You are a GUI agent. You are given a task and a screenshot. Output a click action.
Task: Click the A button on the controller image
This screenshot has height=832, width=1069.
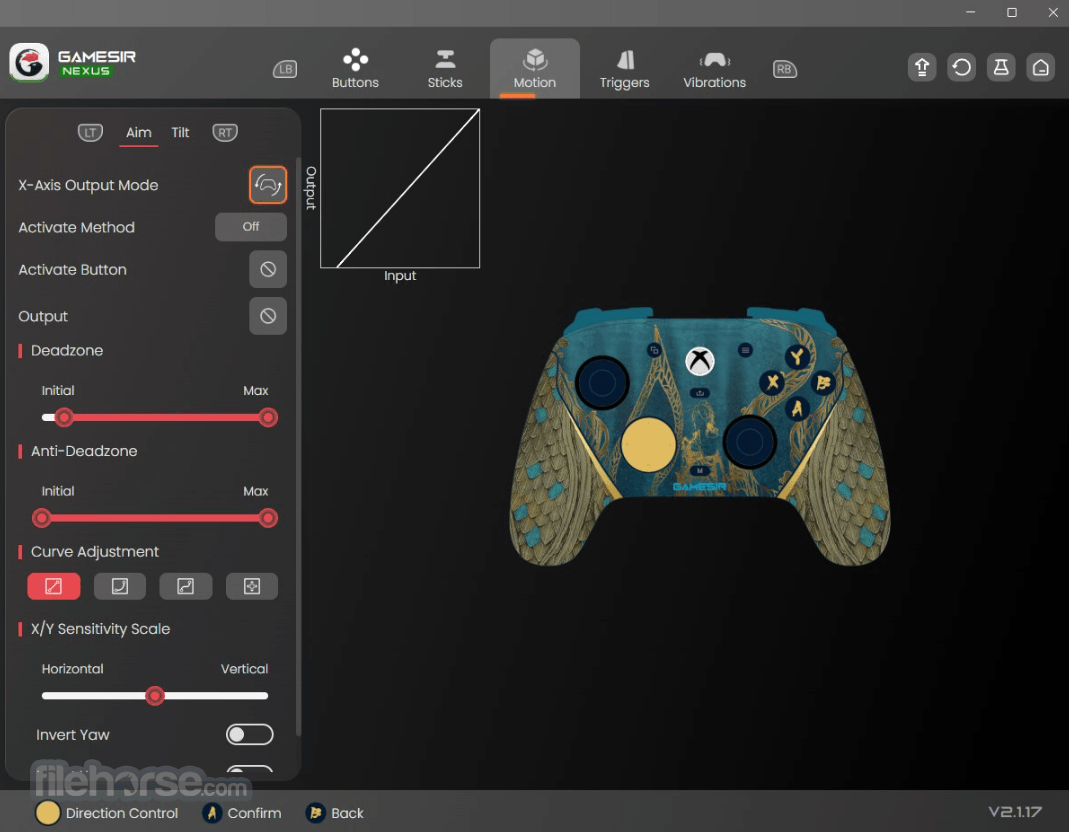click(797, 408)
